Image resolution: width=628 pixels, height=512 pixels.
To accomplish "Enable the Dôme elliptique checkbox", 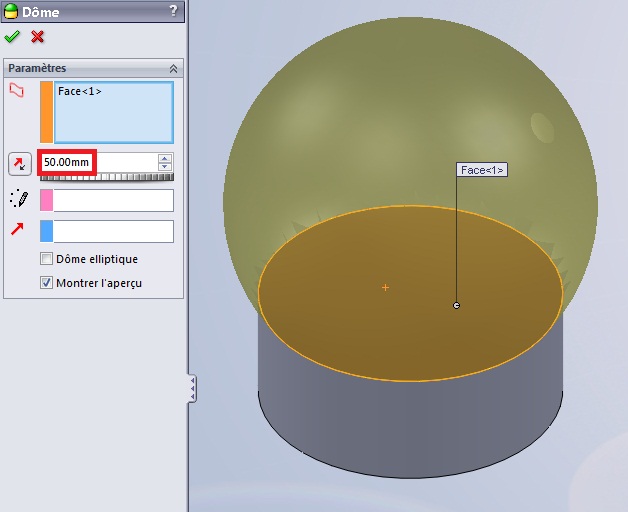I will click(46, 259).
